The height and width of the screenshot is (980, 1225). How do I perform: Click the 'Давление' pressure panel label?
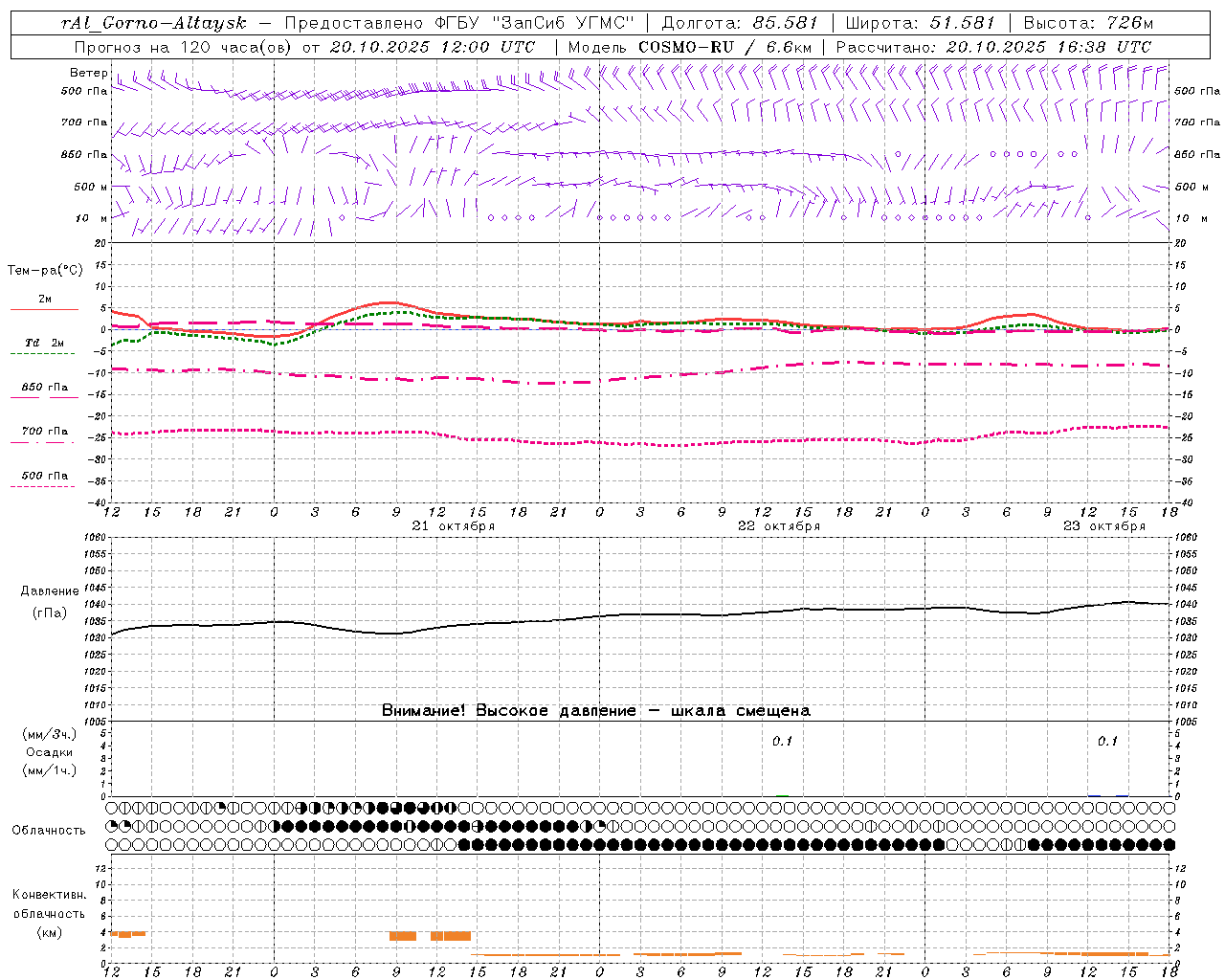click(x=50, y=591)
